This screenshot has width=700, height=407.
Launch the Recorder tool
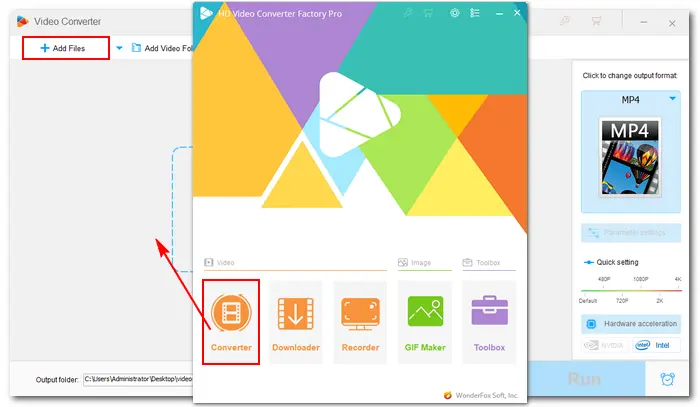(360, 322)
